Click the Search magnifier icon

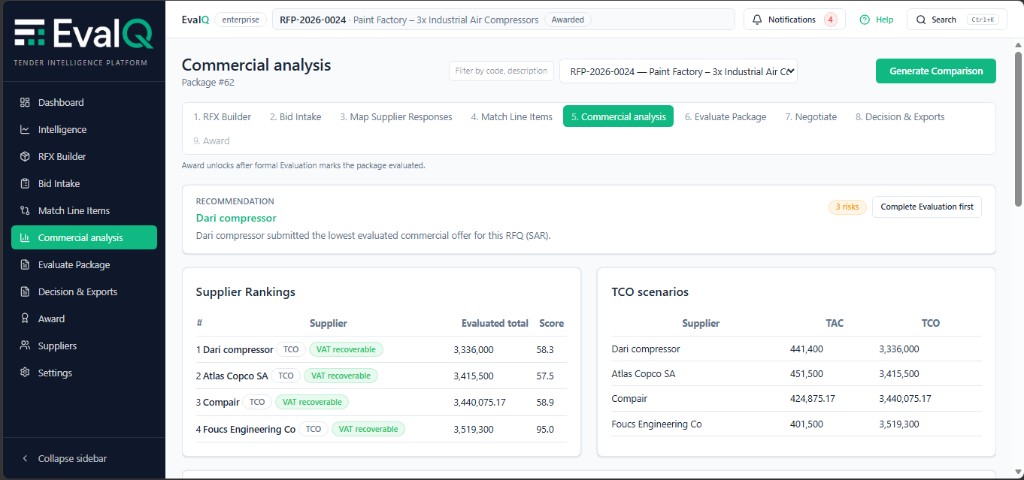point(921,20)
